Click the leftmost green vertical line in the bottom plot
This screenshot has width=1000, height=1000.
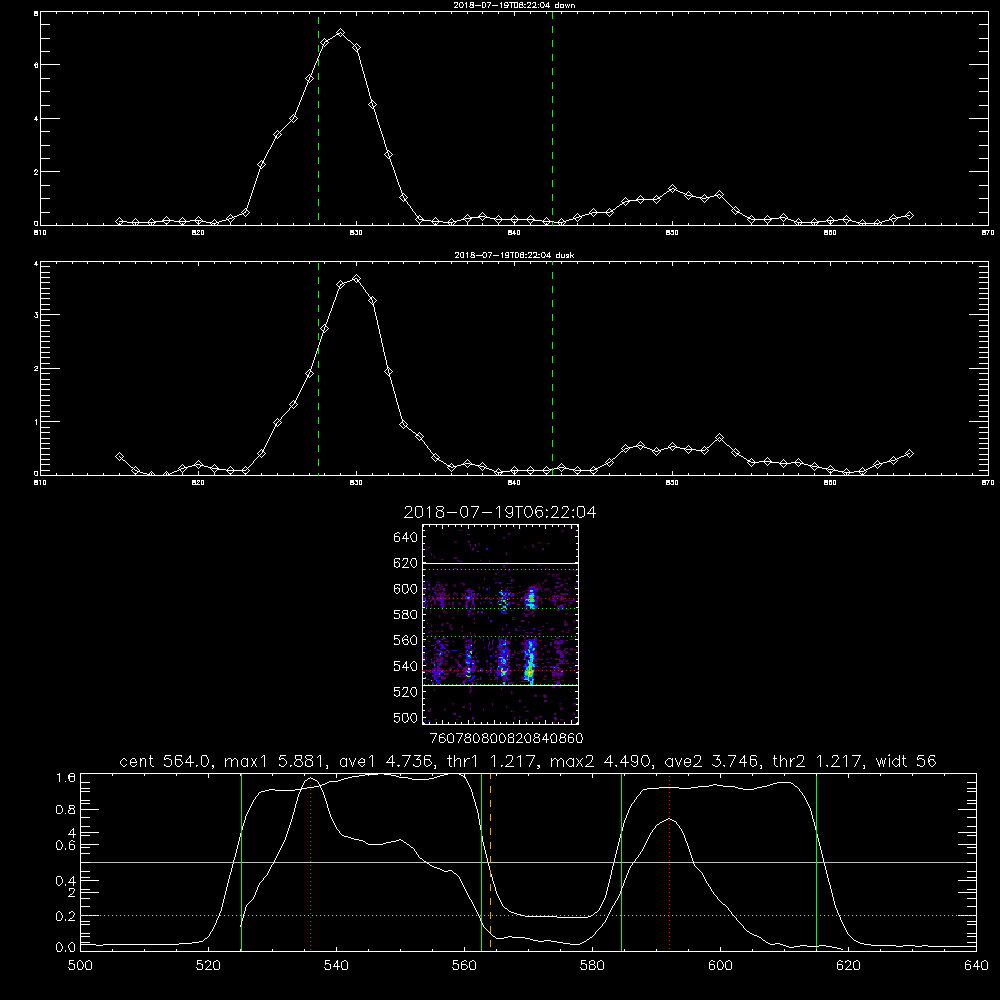point(242,861)
